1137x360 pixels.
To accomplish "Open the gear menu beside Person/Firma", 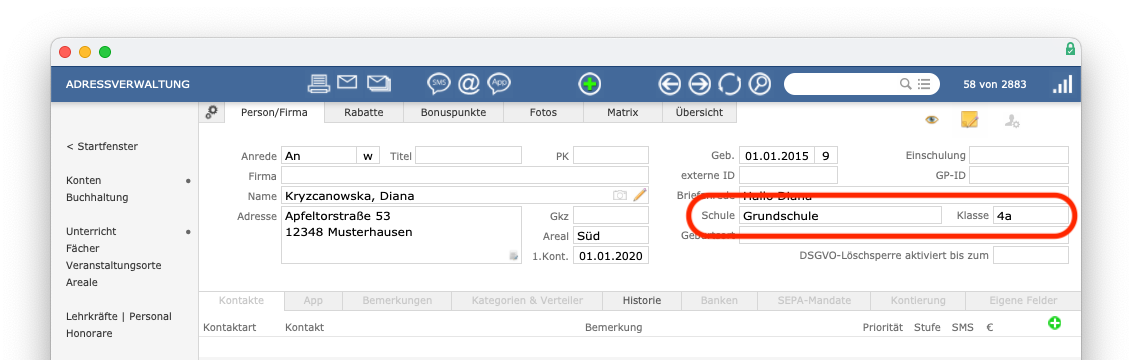I will [211, 112].
